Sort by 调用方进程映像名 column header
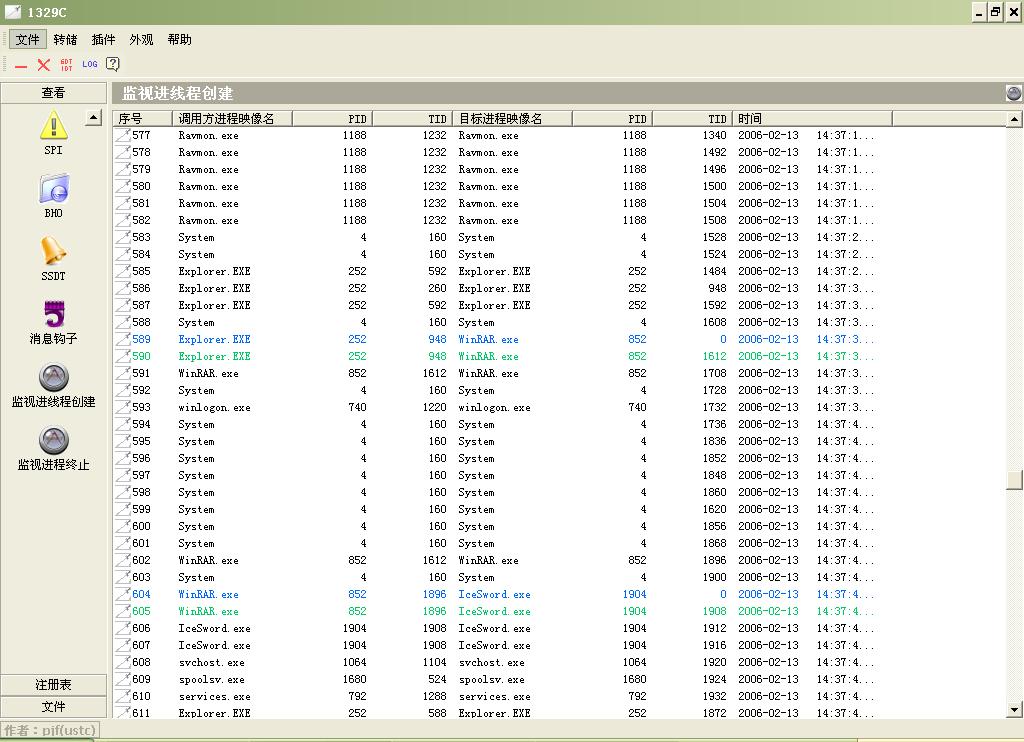Image resolution: width=1024 pixels, height=742 pixels. [232, 118]
